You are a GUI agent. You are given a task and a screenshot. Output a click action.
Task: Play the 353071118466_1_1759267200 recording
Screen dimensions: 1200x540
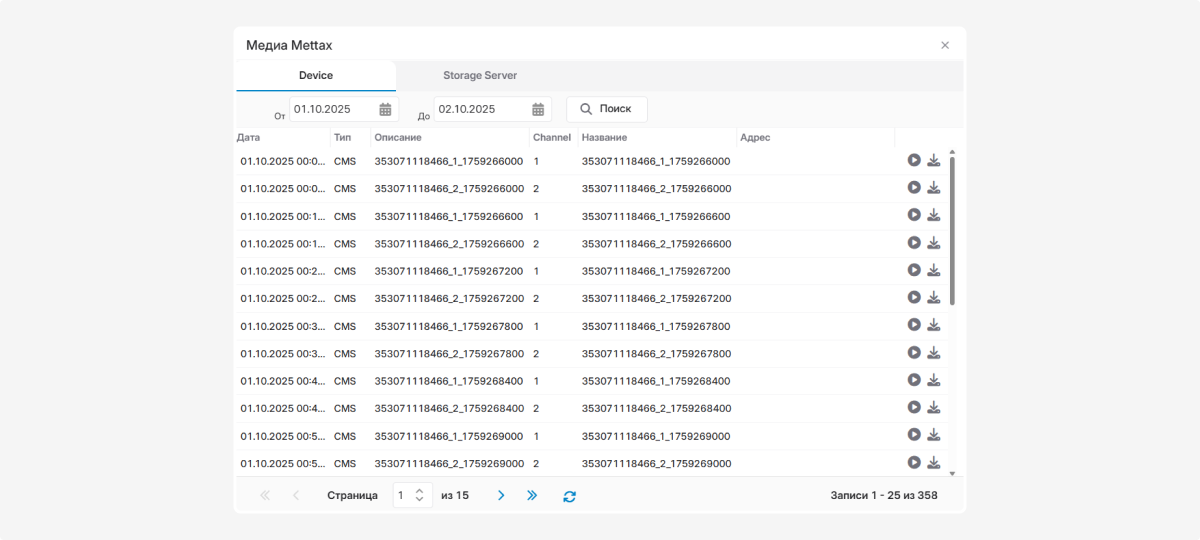tap(914, 270)
